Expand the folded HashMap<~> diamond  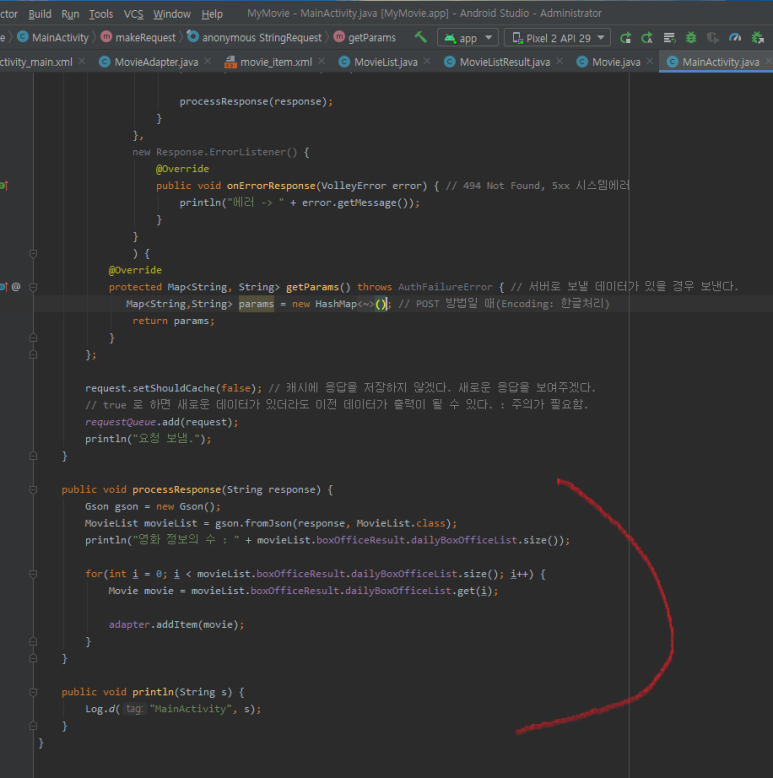(366, 304)
